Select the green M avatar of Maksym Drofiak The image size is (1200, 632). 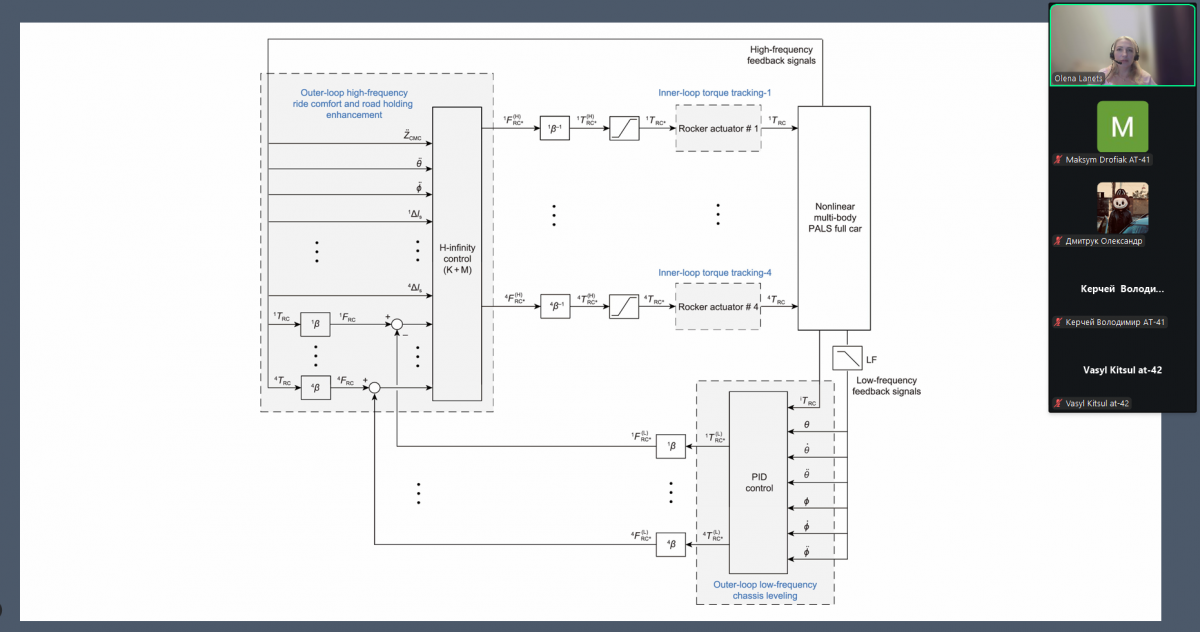click(x=1122, y=126)
